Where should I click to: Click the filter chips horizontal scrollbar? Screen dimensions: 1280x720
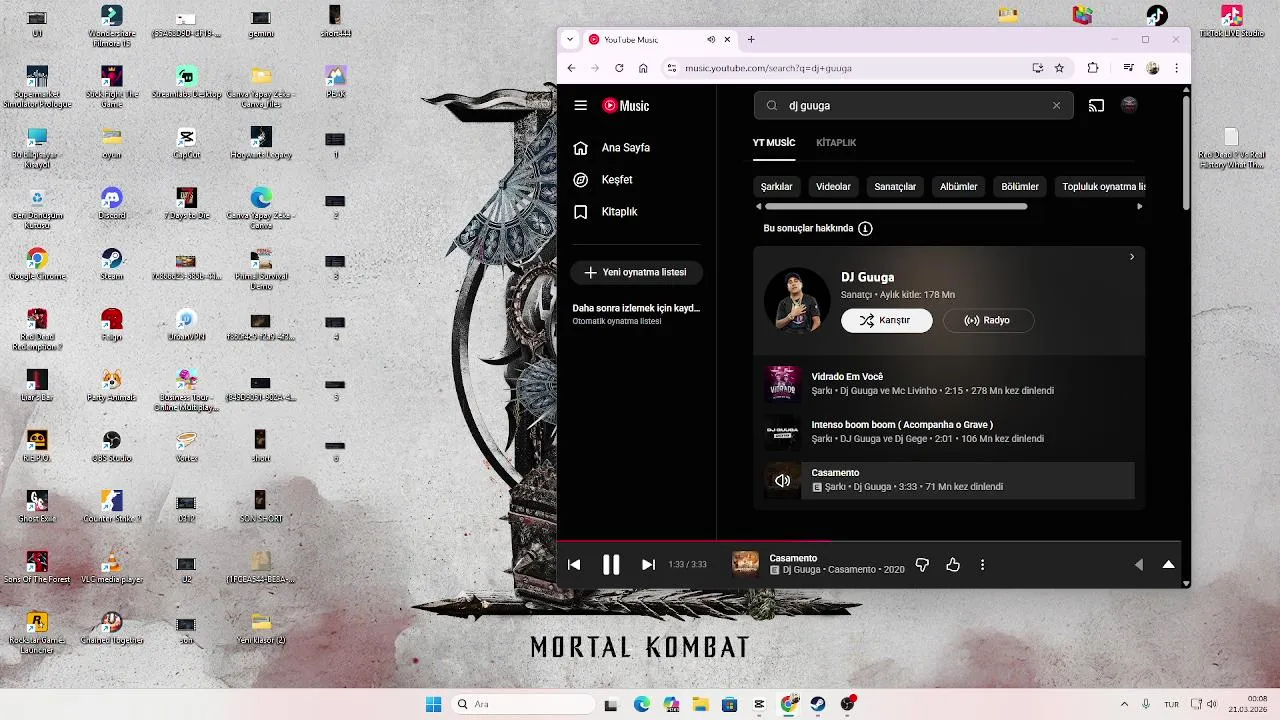point(896,207)
